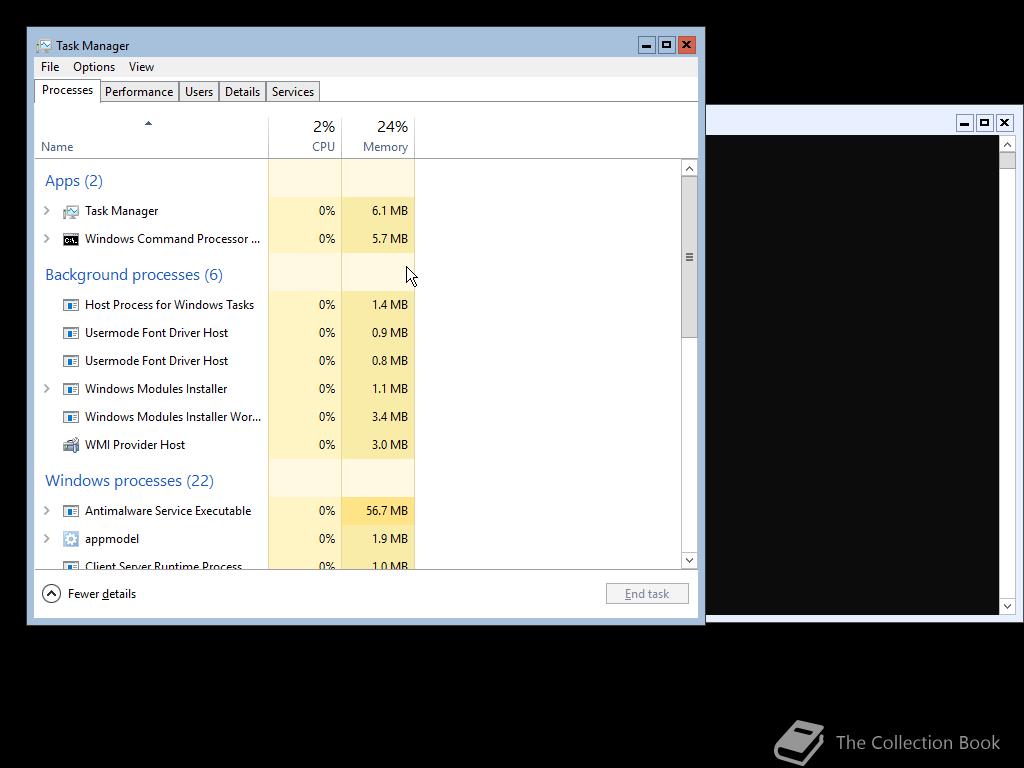Select Background processes (6) group header
Image resolution: width=1024 pixels, height=768 pixels.
134,274
